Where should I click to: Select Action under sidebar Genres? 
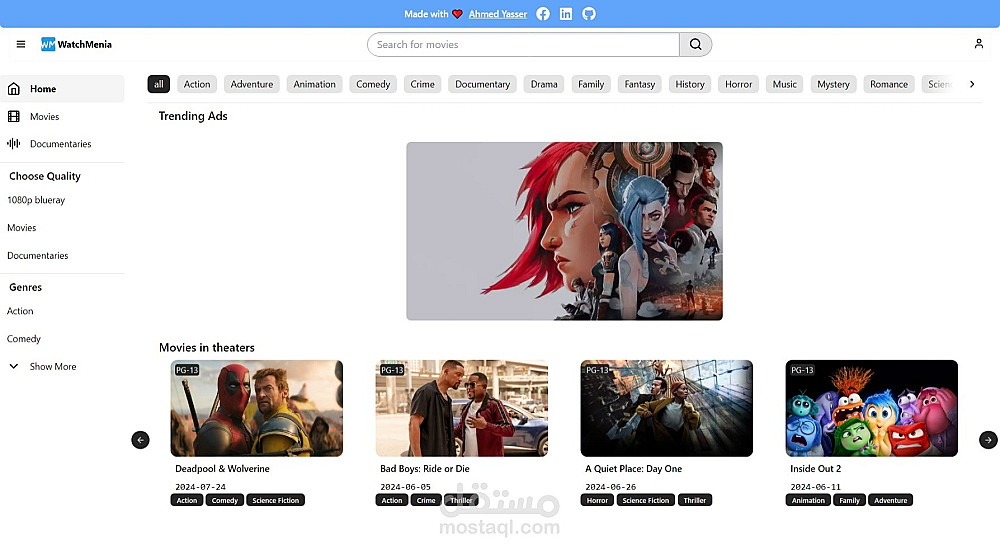click(x=20, y=311)
